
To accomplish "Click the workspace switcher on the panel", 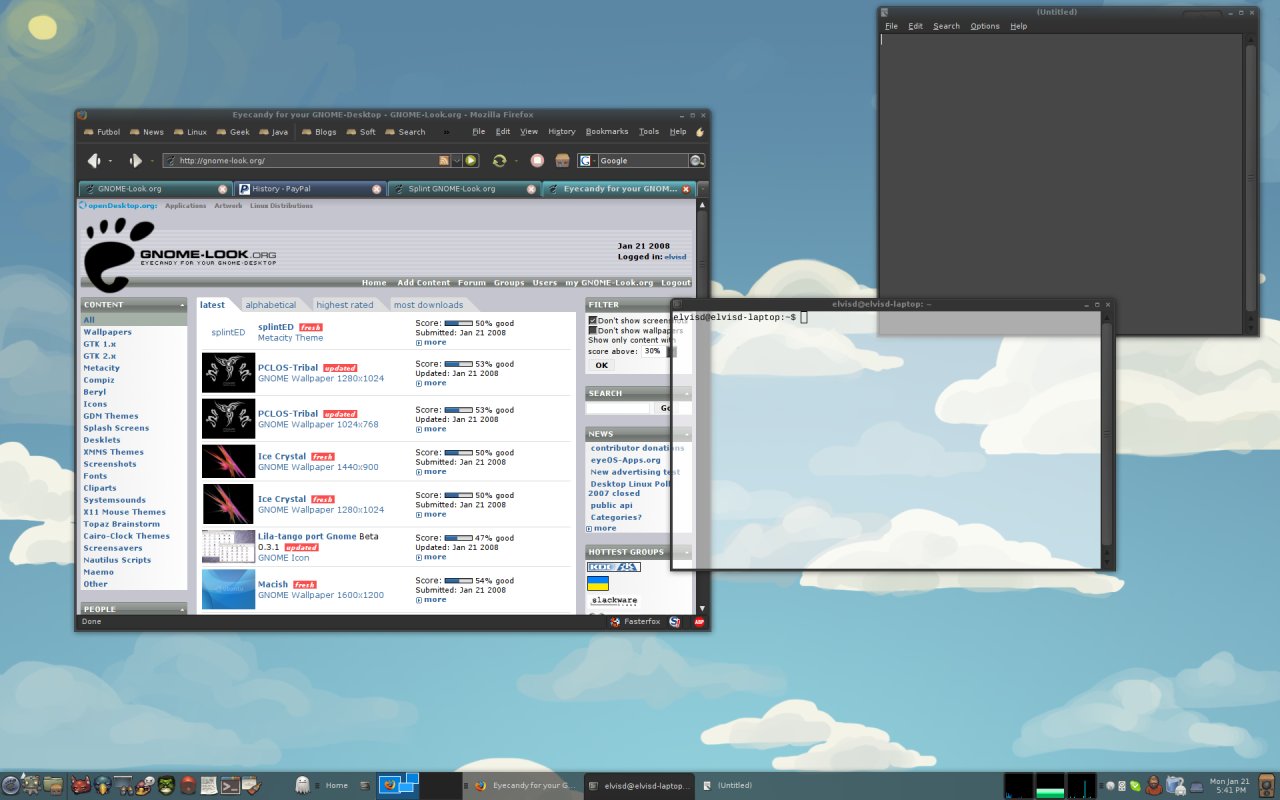I will pos(419,785).
